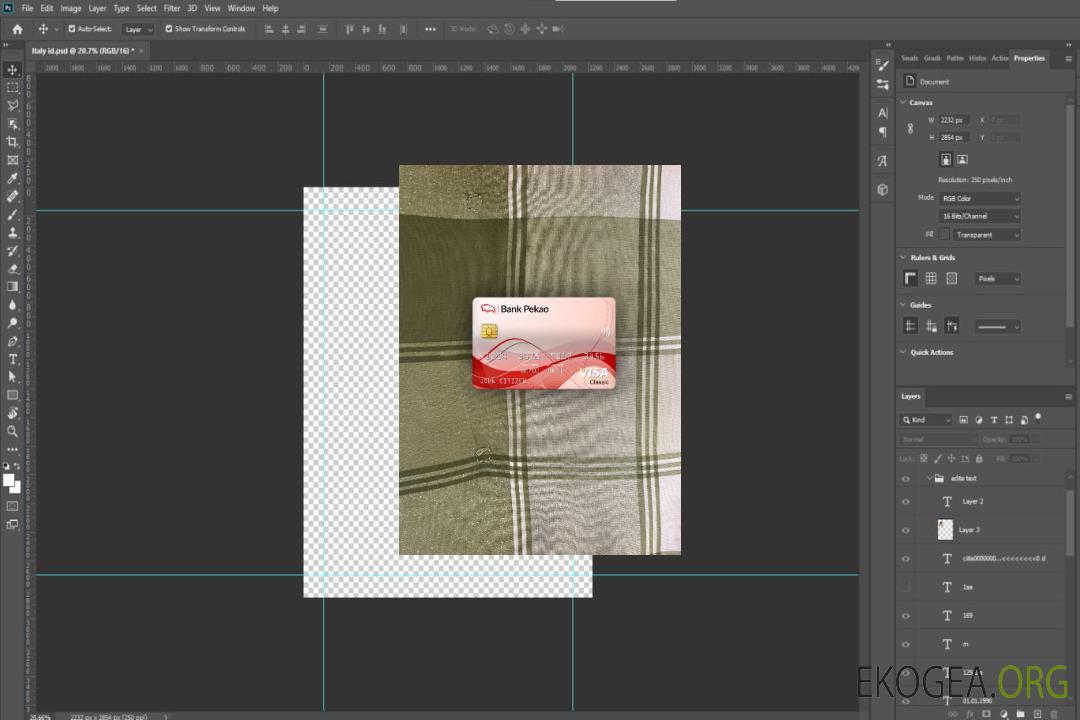Click the delete layer trash icon
Viewport: 1080px width, 720px height.
(1053, 714)
